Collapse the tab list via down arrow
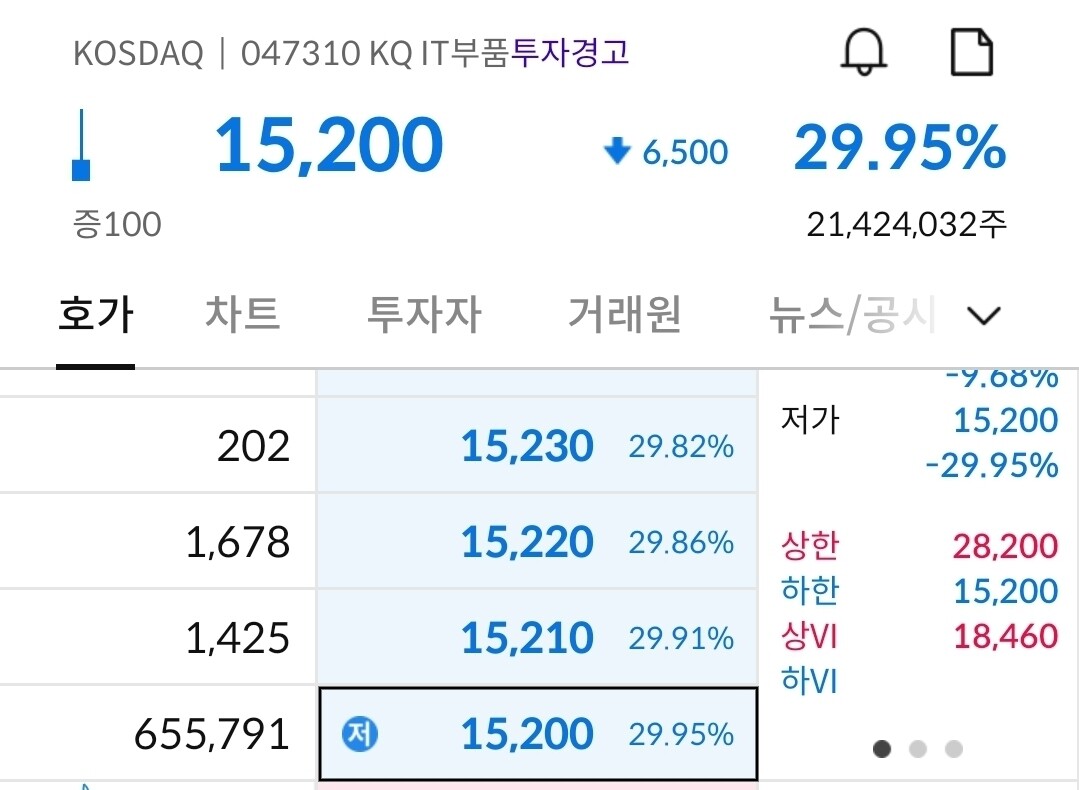Screen dimensions: 1079x790 (983, 314)
